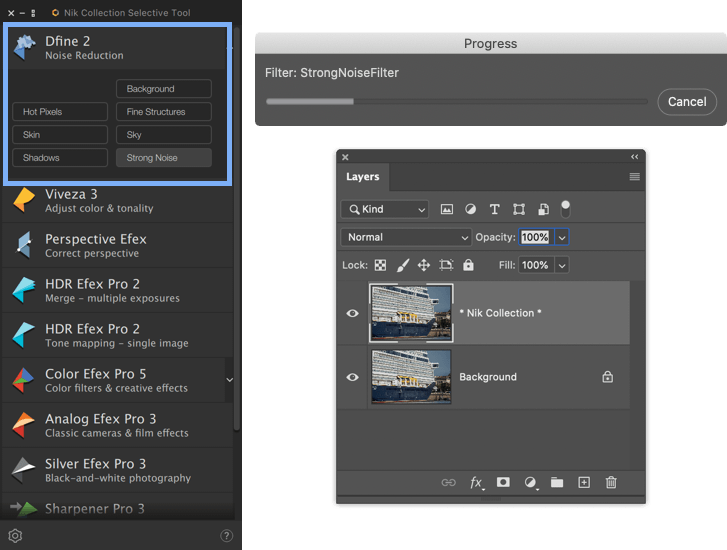Apply the Shadows noise preset
Screen dimensions: 727x550
(60, 158)
